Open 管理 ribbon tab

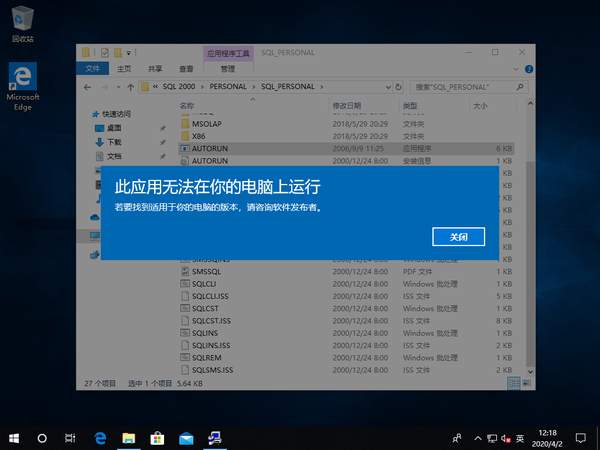coord(228,68)
